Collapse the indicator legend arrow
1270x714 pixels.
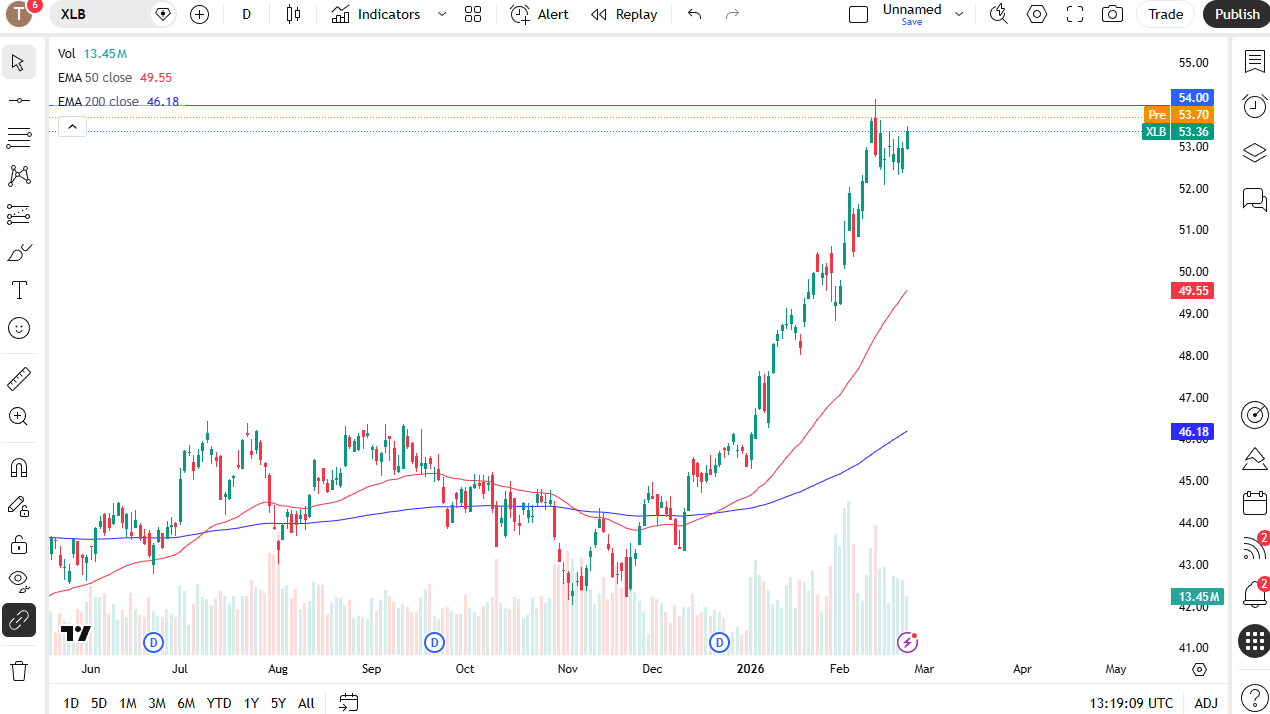click(72, 126)
